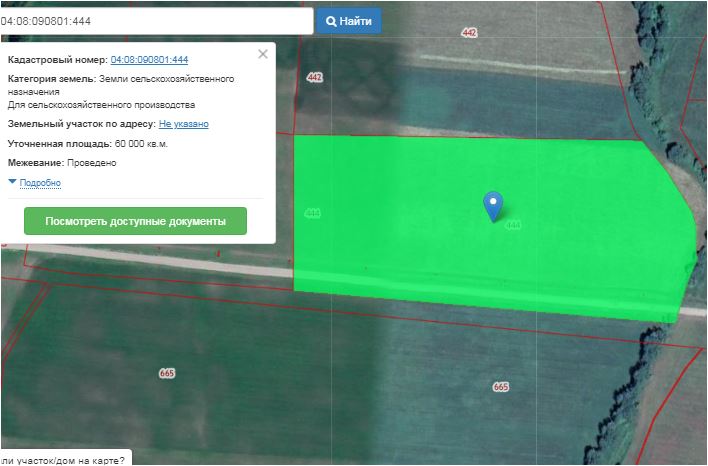This screenshot has height=466, width=708.
Task: Select parcel label 442 beside the popup
Action: [315, 77]
